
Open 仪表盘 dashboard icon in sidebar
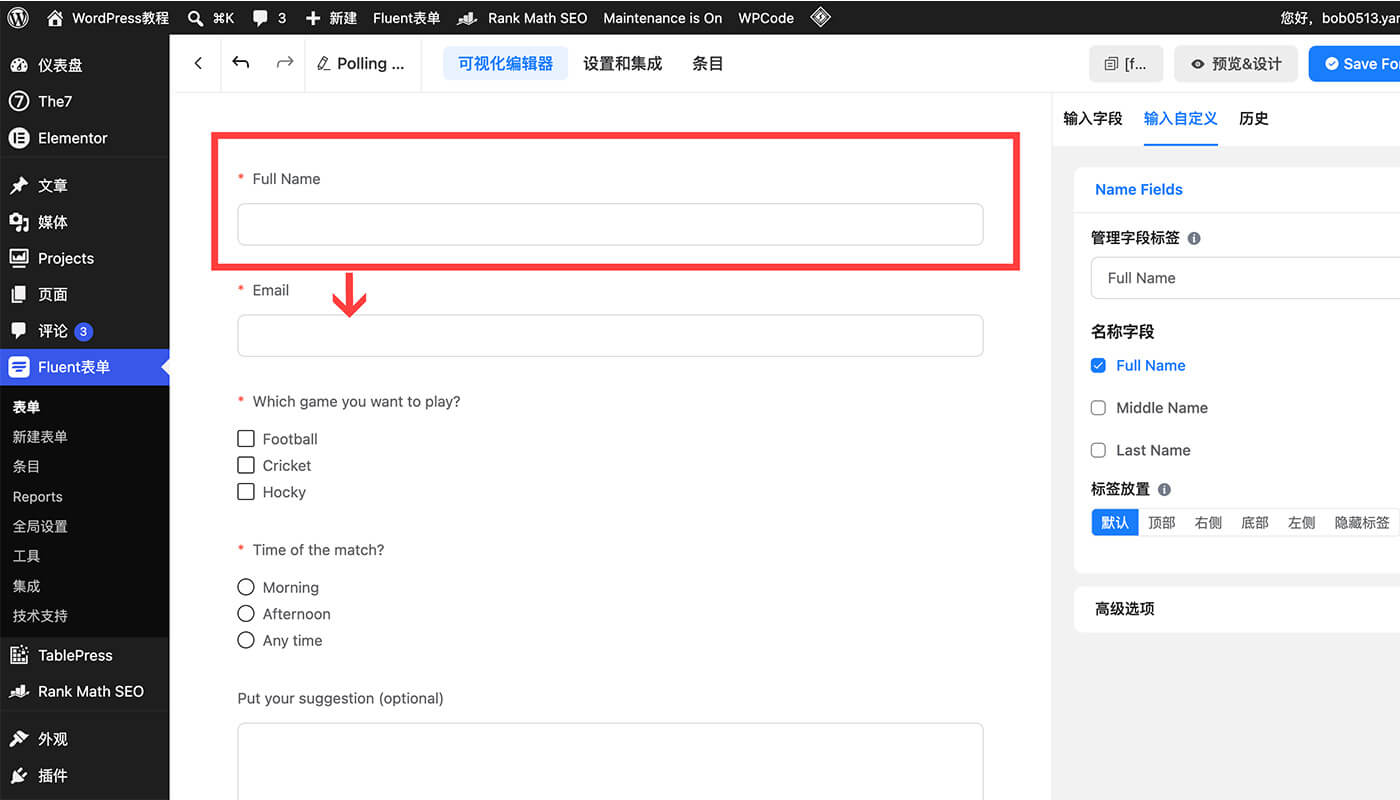pos(19,65)
